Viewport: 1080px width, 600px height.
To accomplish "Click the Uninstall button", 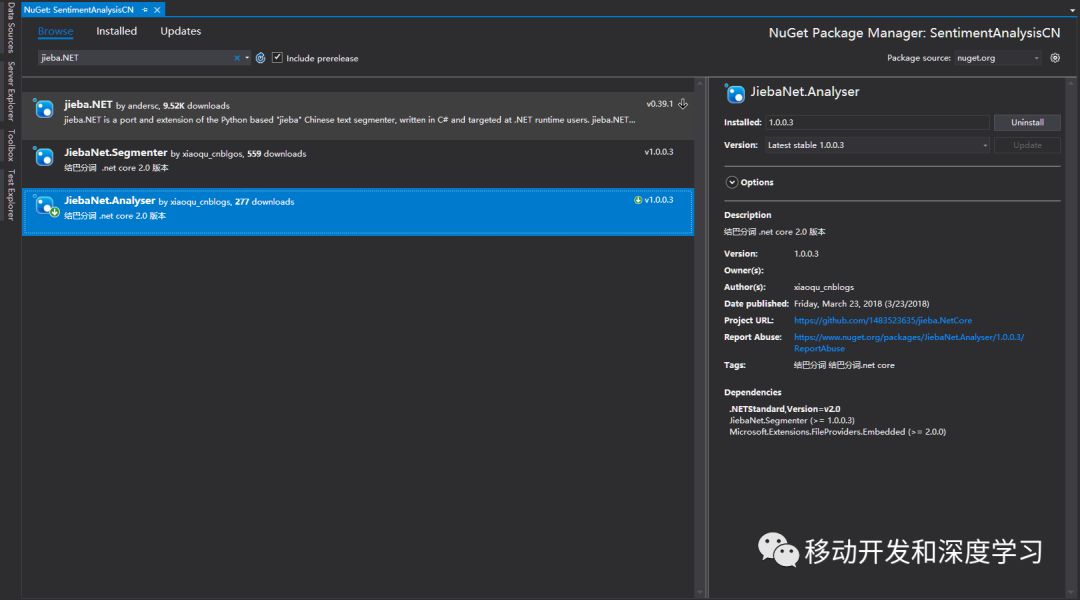I will pyautogui.click(x=1027, y=123).
